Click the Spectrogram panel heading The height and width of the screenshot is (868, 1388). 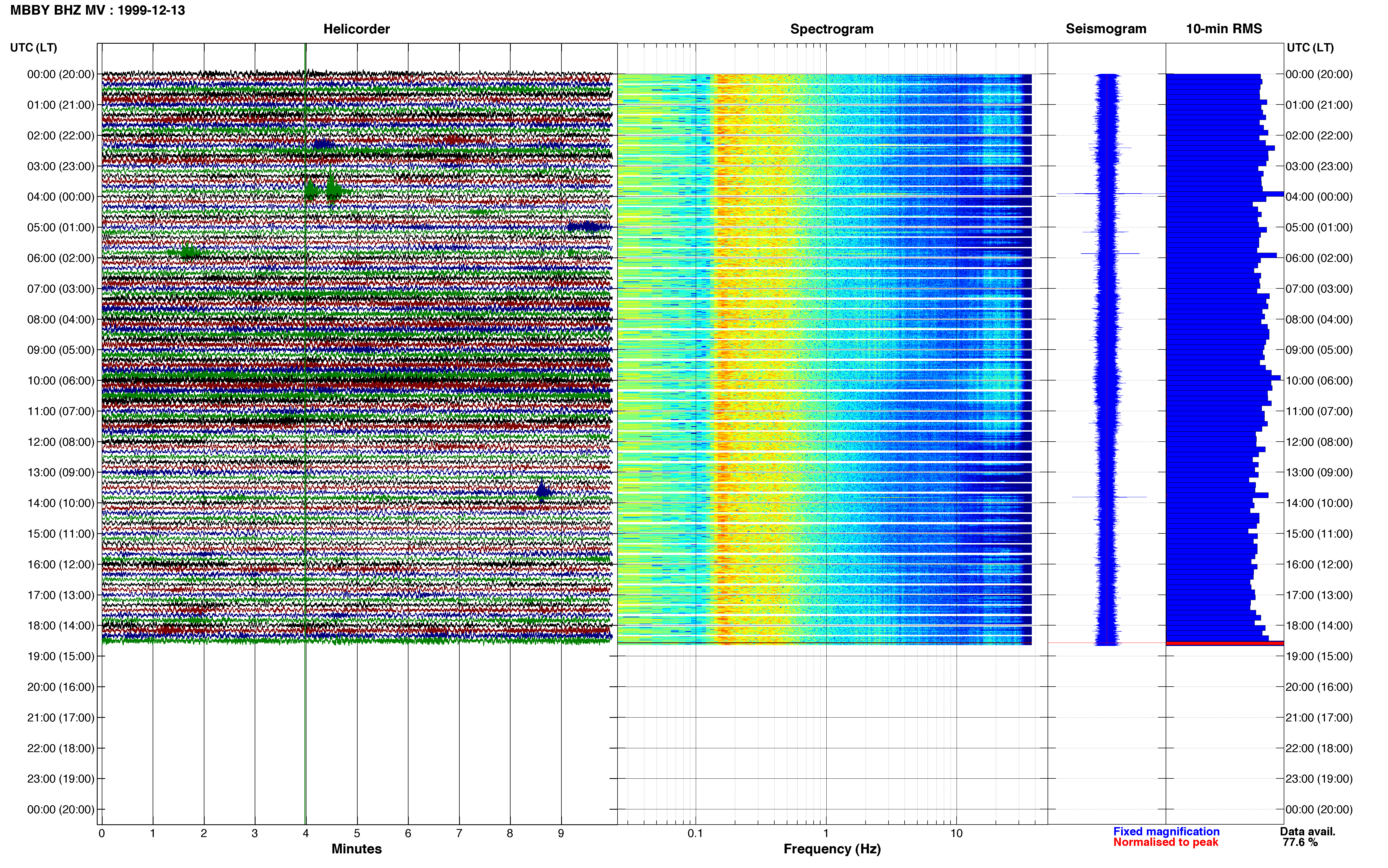832,29
